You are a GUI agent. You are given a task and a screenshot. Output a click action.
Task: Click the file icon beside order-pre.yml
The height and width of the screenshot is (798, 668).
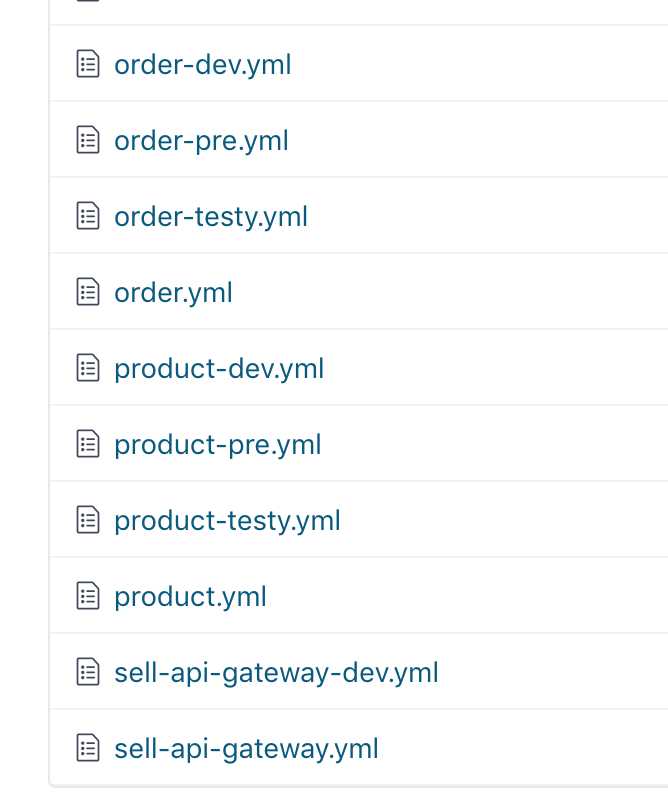88,139
